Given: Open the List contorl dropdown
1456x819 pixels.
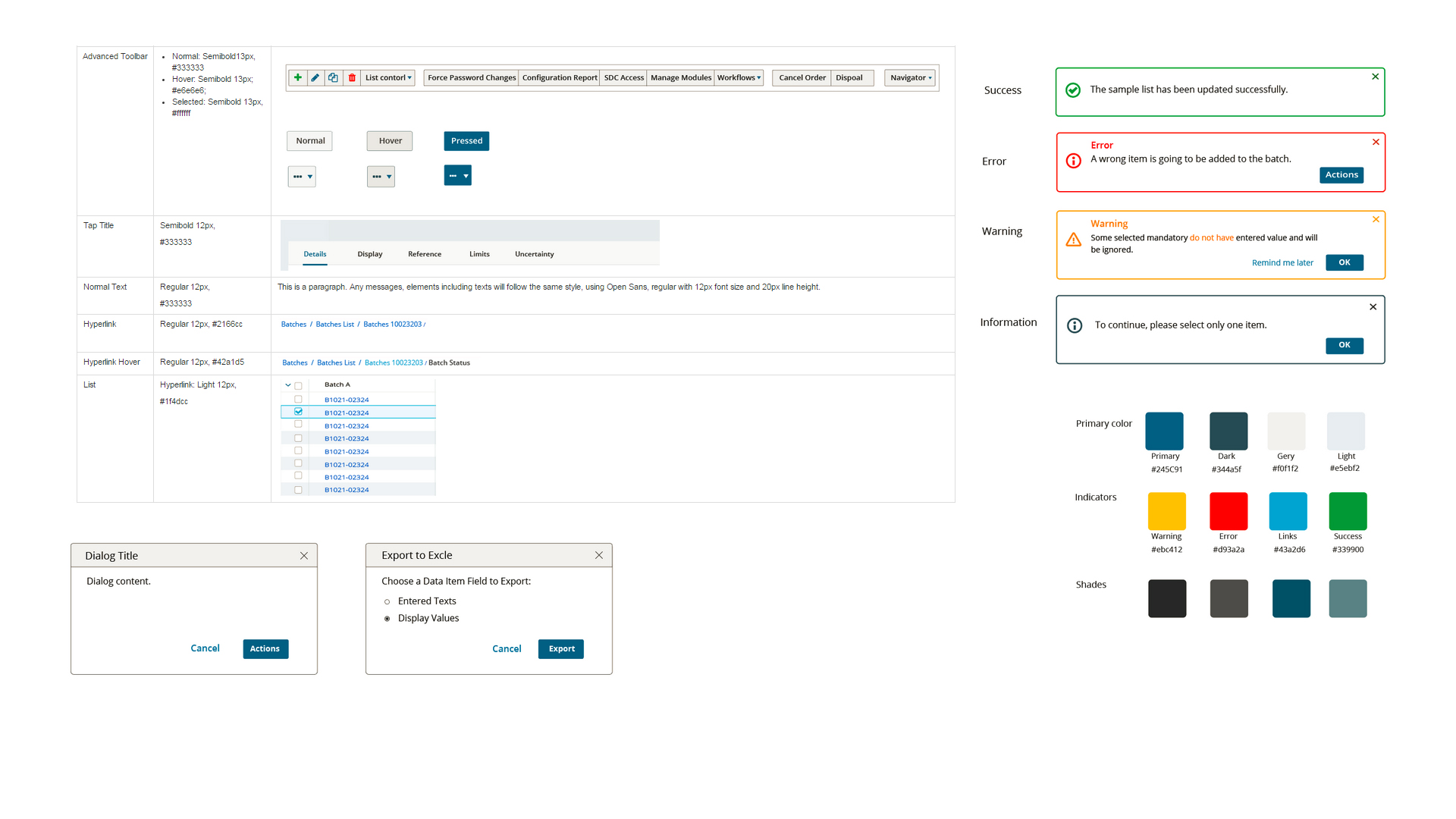Looking at the screenshot, I should (x=388, y=77).
